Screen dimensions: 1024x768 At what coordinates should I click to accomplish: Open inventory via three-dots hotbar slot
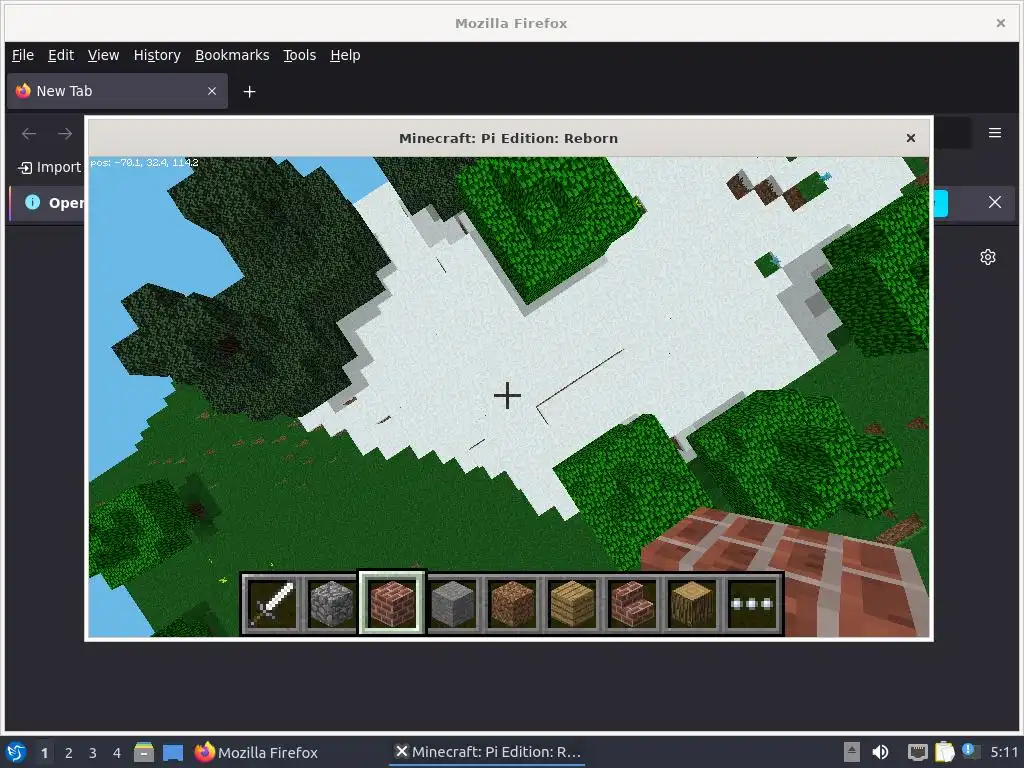(752, 603)
